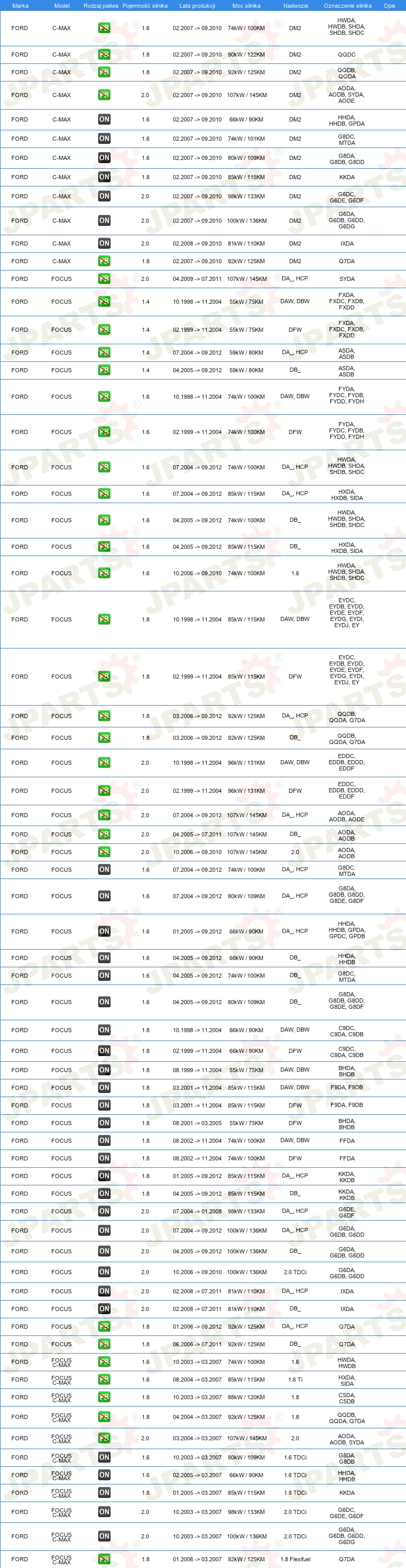406x1568 pixels.
Task: Select engine code cell G6DE, G6DF
Action: pyautogui.click(x=347, y=1211)
